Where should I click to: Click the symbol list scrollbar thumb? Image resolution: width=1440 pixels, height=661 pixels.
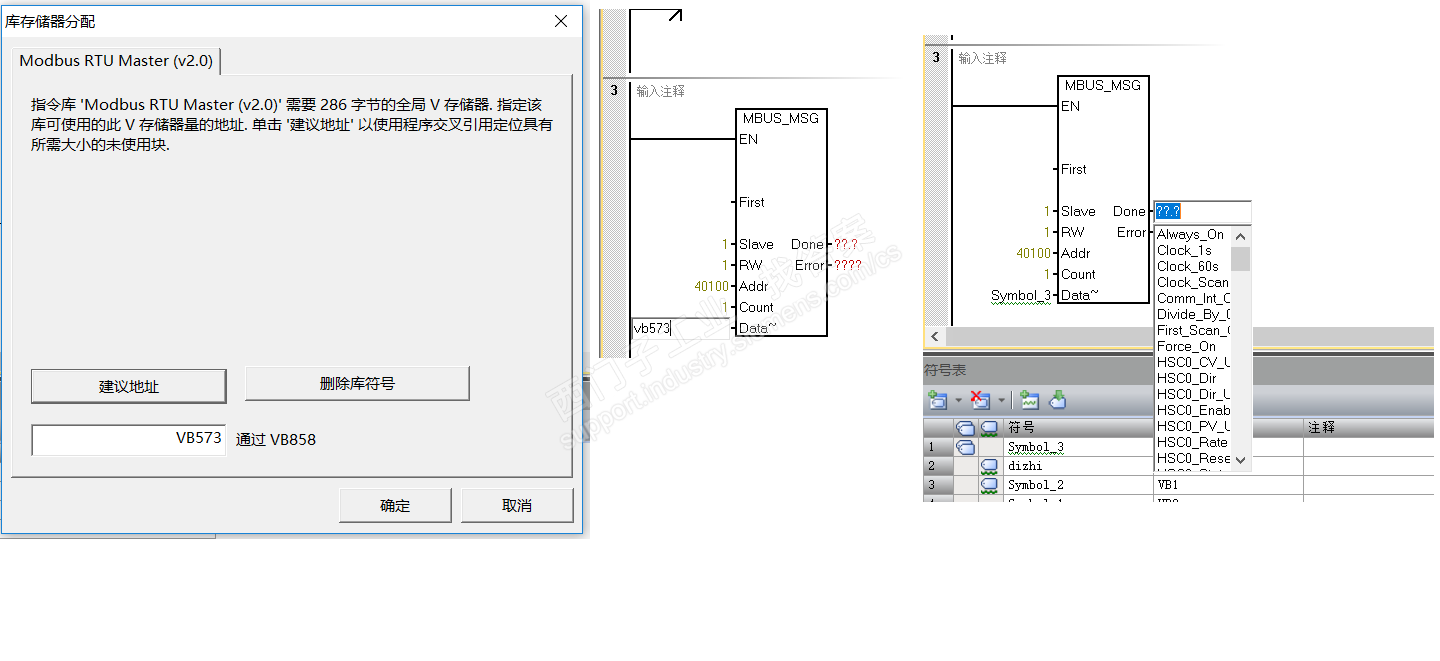tap(1240, 258)
